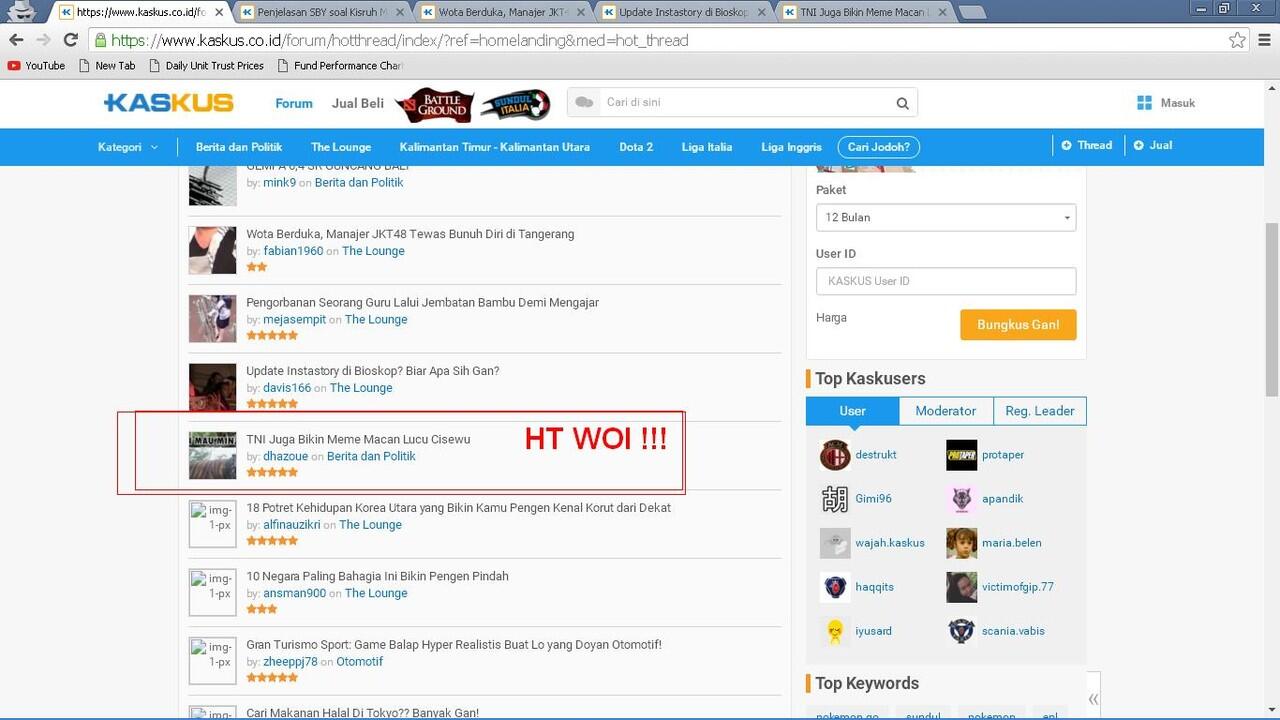Viewport: 1280px width, 720px height.
Task: Open 10 Negara Paling Bahagia thread
Action: [x=378, y=576]
